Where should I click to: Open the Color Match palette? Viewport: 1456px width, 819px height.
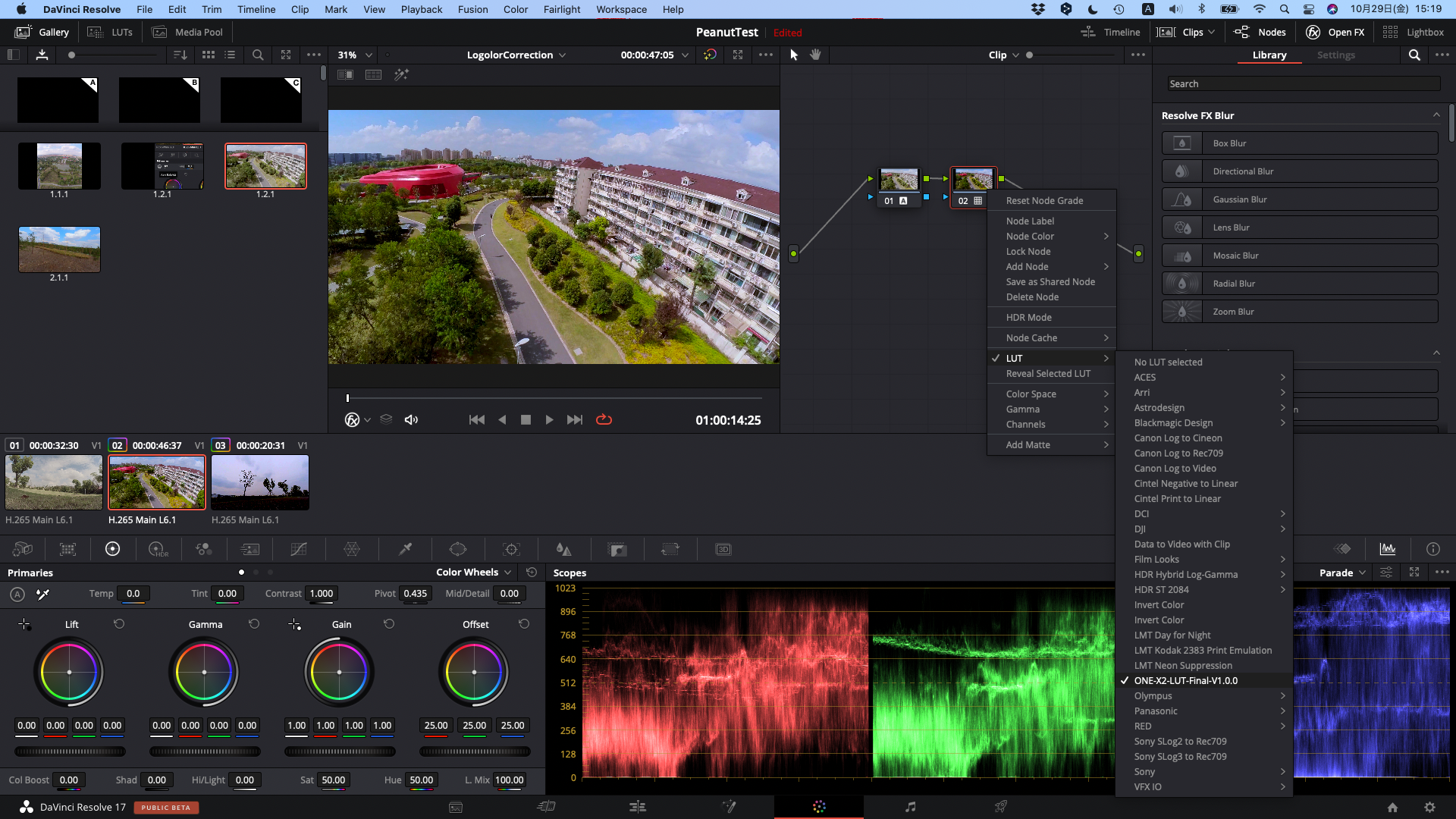(x=67, y=549)
